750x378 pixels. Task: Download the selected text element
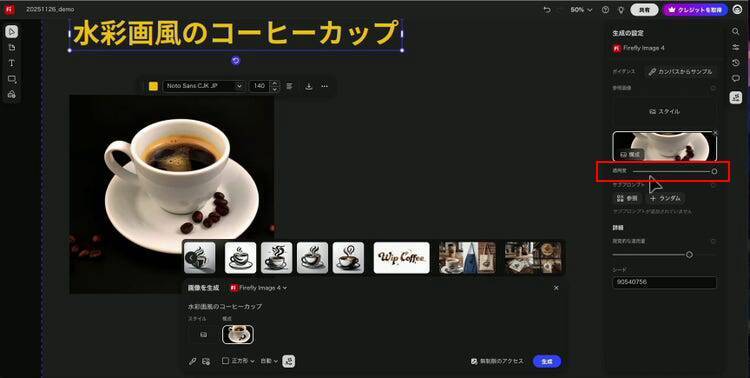309,86
